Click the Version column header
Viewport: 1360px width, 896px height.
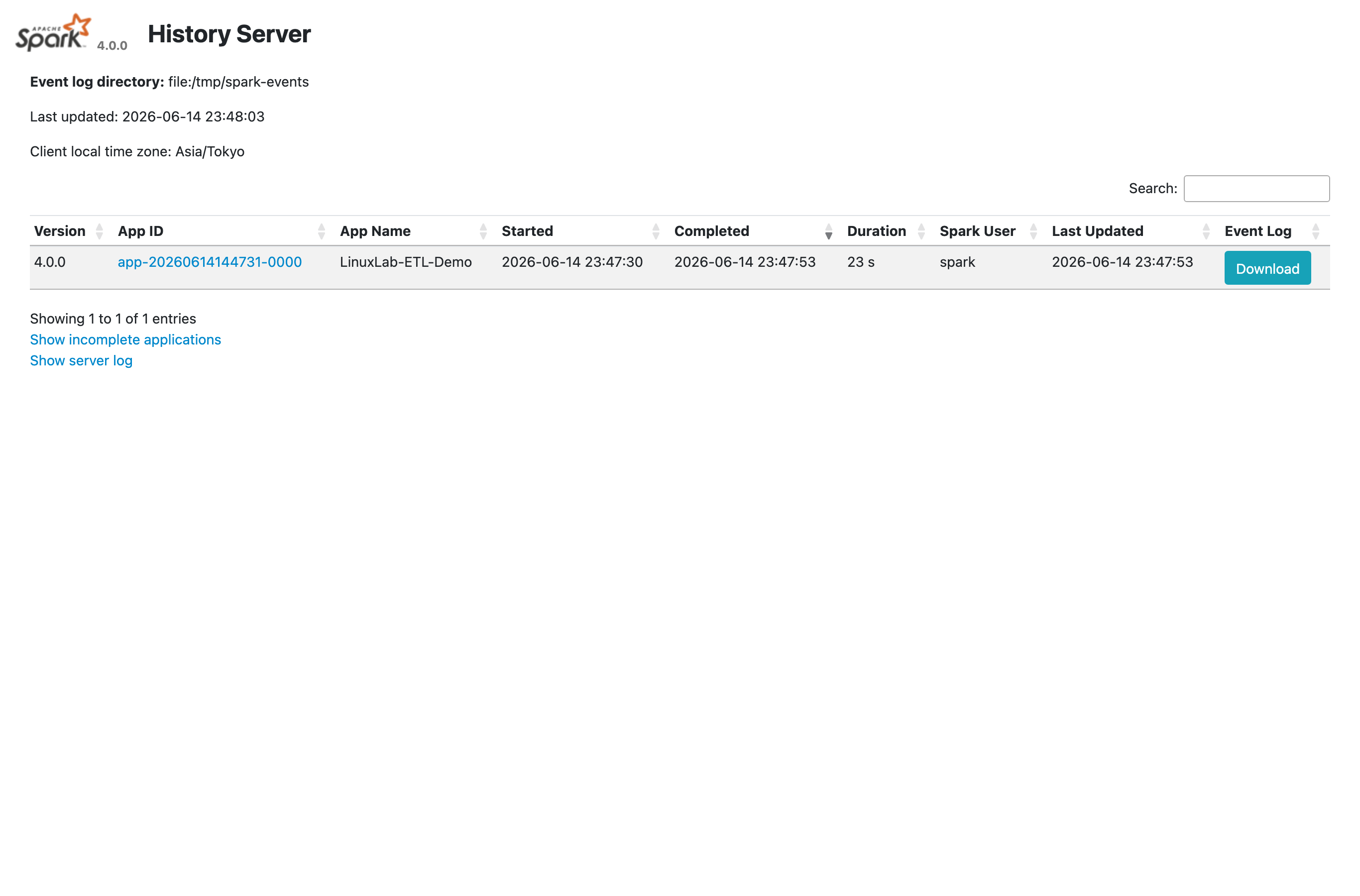coord(60,231)
